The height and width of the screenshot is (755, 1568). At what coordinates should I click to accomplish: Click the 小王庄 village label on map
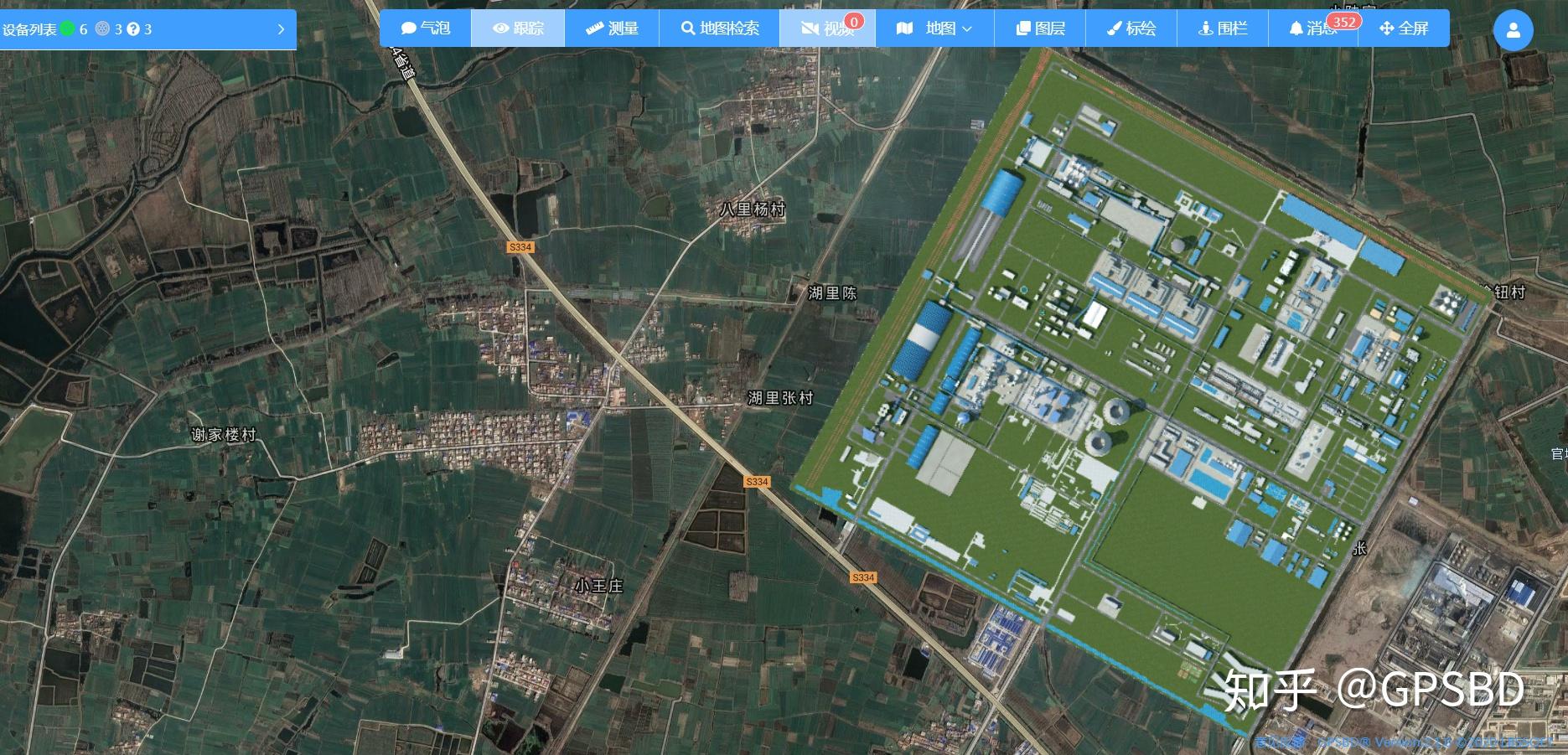pyautogui.click(x=599, y=586)
